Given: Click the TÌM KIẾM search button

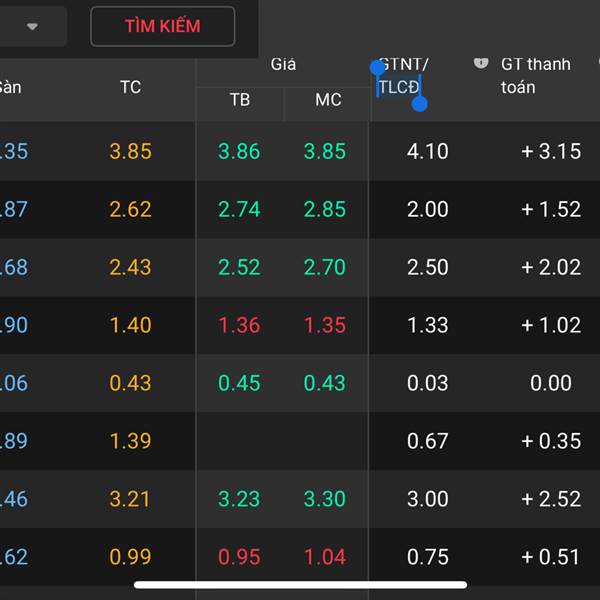Looking at the screenshot, I should click(163, 26).
